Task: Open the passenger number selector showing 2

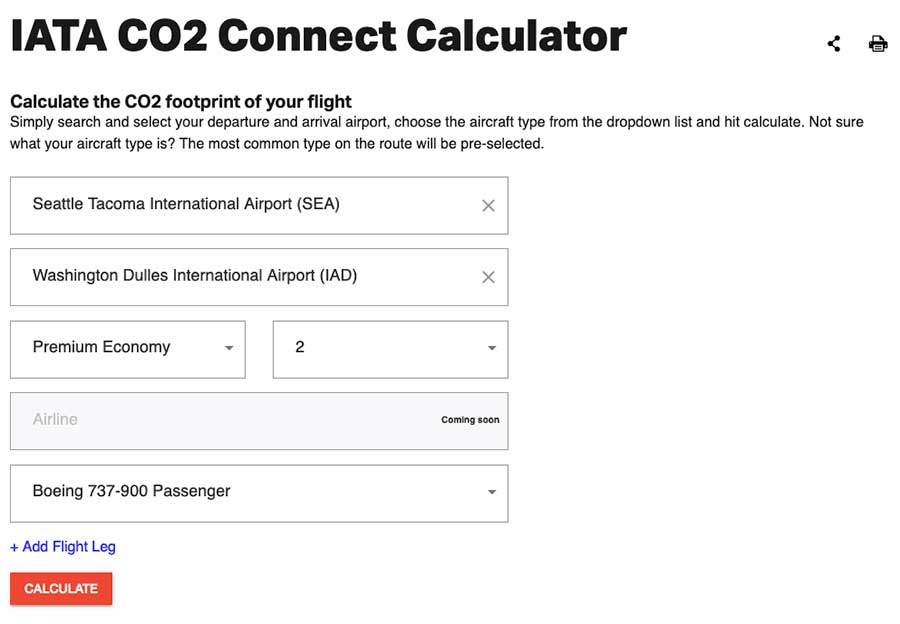Action: [390, 350]
